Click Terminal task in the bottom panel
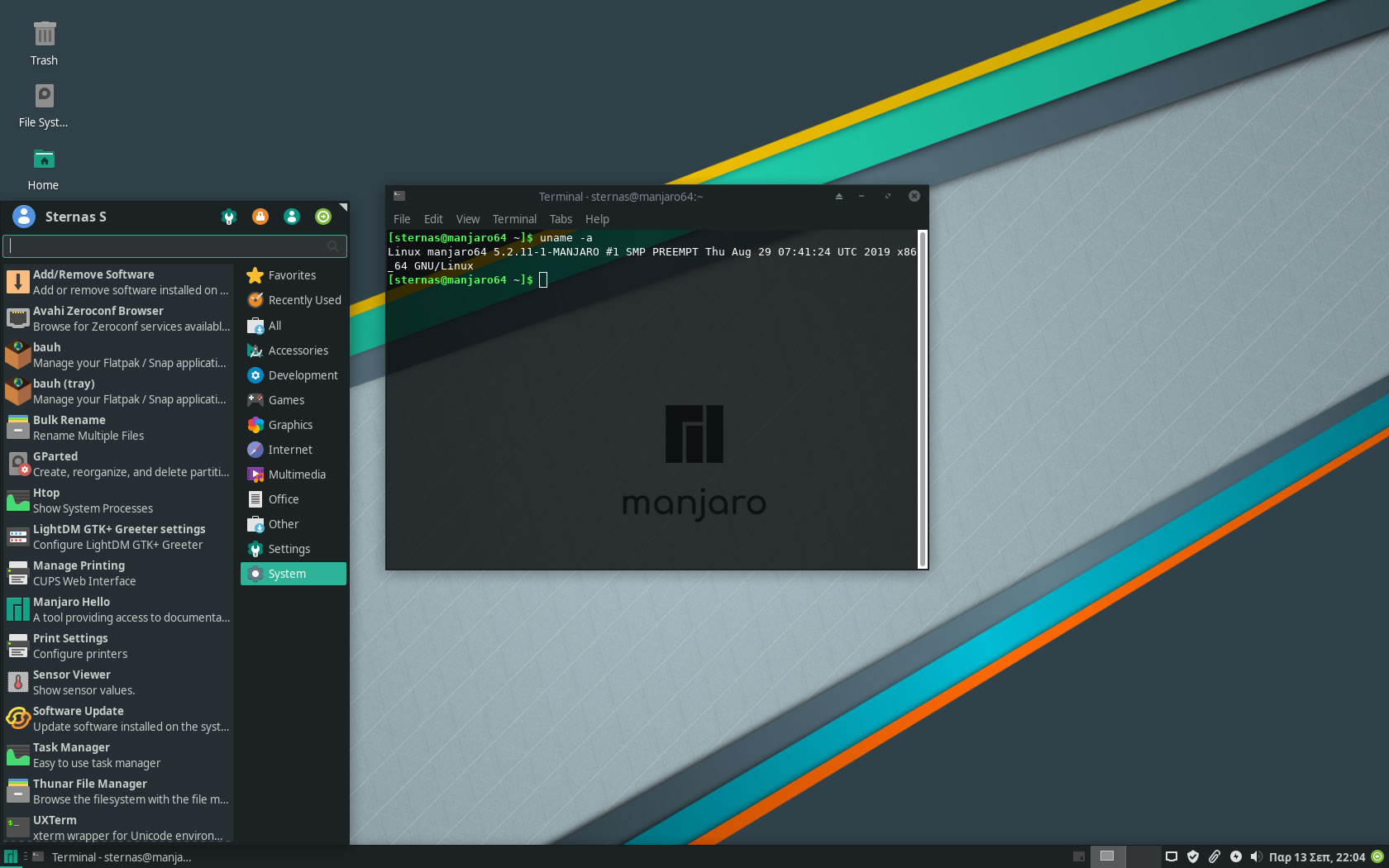 tap(112, 857)
